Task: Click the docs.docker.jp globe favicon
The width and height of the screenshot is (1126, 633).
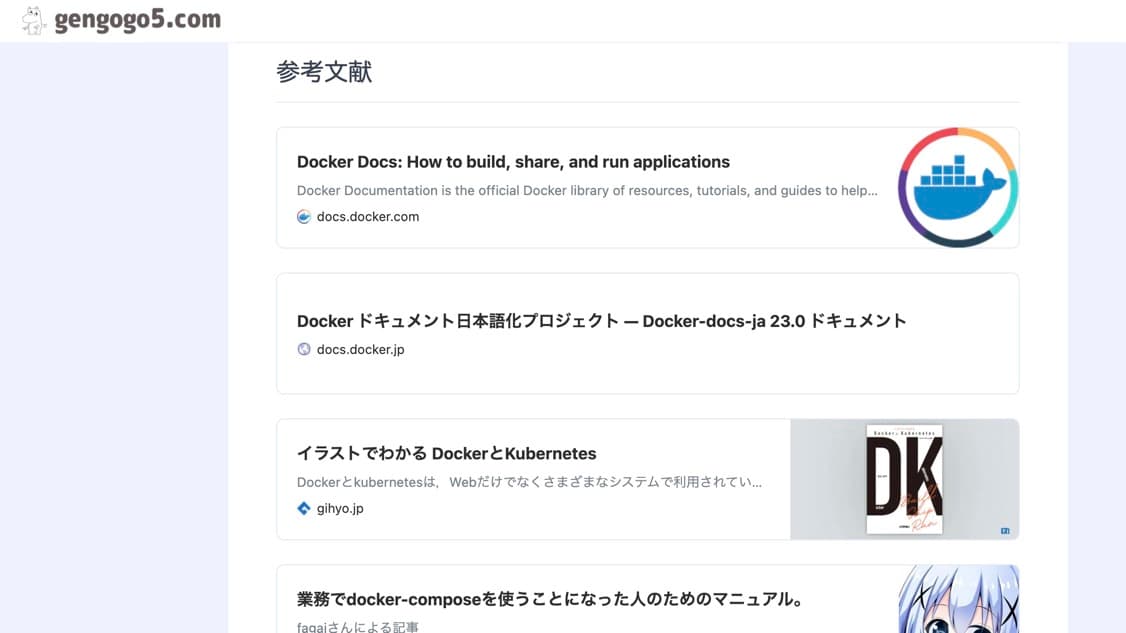Action: click(x=304, y=349)
